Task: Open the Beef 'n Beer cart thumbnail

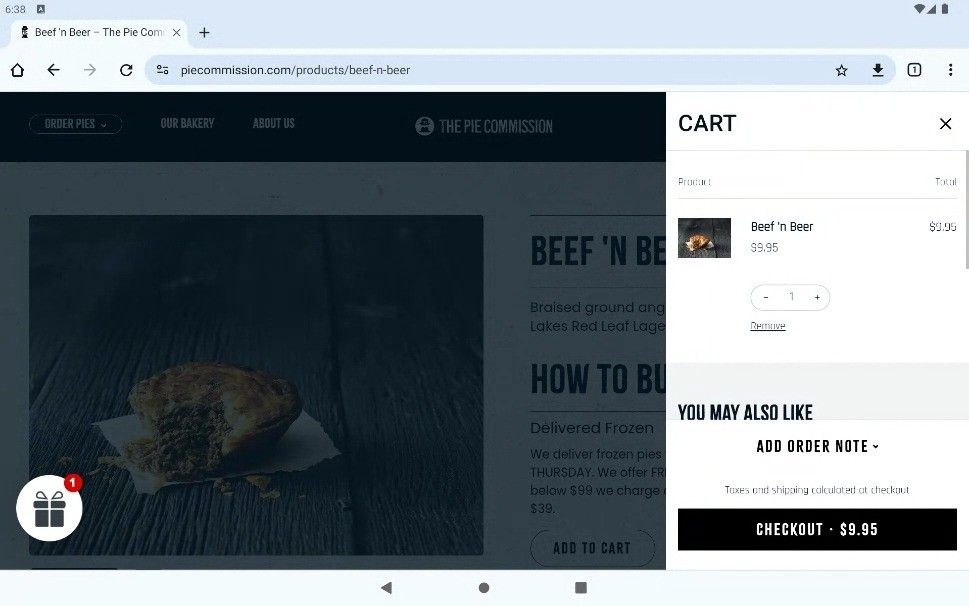Action: click(x=704, y=238)
